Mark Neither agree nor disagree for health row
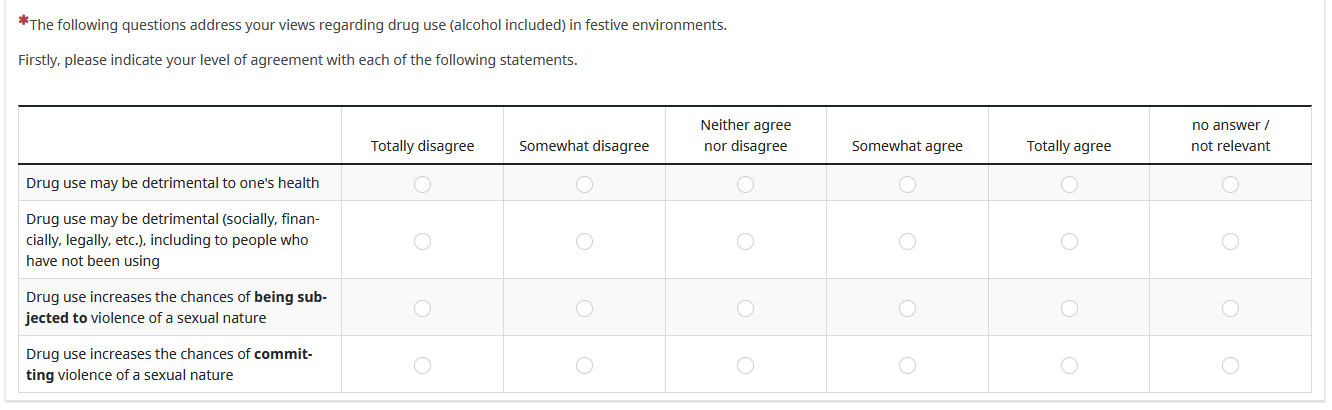This screenshot has height=410, width=1332. point(745,184)
